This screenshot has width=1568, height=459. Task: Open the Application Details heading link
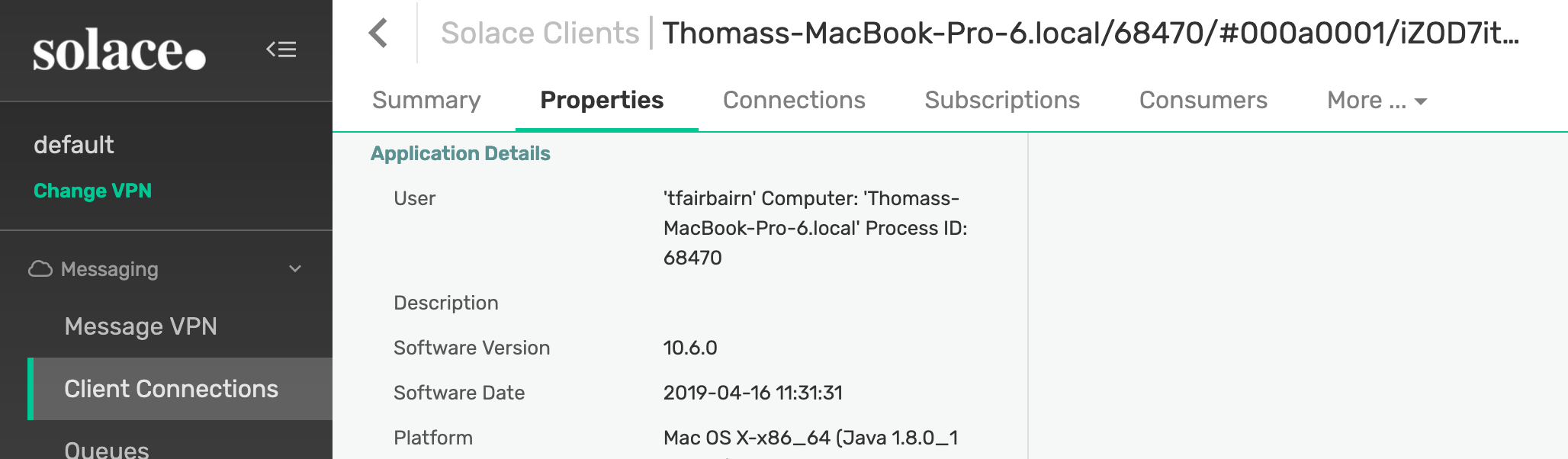pyautogui.click(x=460, y=153)
